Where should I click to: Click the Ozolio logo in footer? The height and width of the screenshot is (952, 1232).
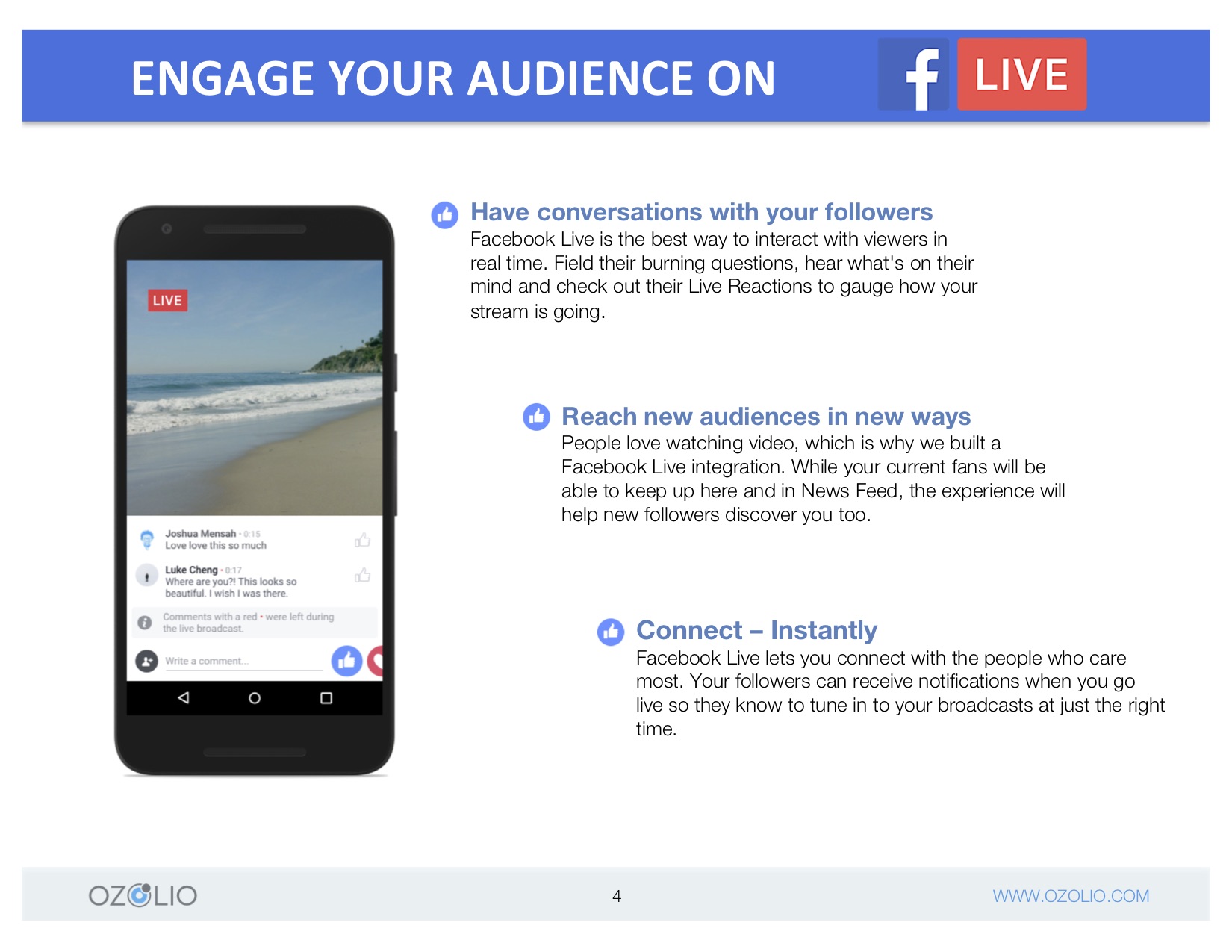point(143,895)
